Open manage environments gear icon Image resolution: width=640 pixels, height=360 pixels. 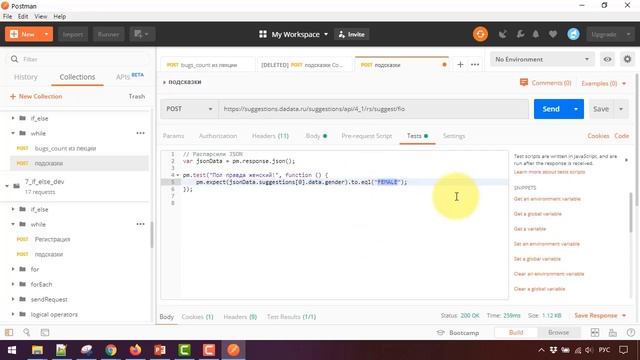(x=627, y=59)
